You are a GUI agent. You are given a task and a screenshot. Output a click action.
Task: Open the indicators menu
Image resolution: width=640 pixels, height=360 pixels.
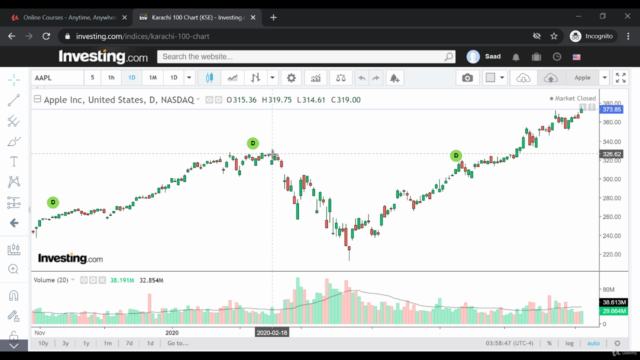(316, 78)
